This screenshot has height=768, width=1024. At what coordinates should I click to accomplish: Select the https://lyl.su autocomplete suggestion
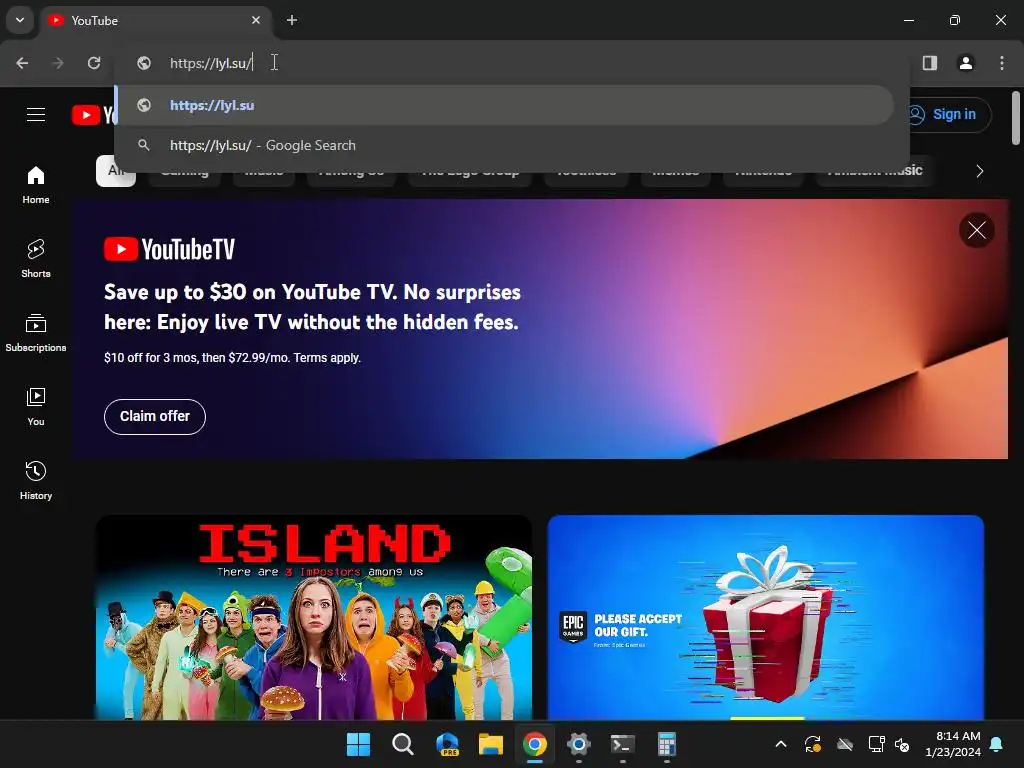[504, 105]
